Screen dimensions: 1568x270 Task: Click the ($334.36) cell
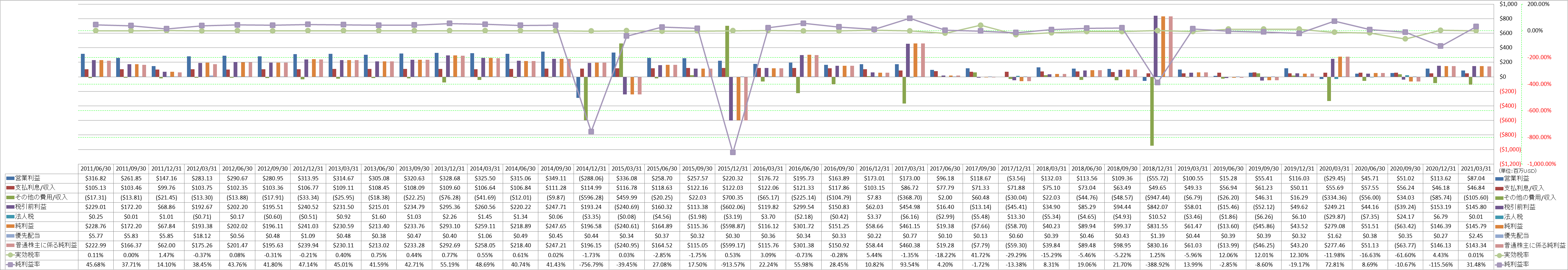point(1334,198)
